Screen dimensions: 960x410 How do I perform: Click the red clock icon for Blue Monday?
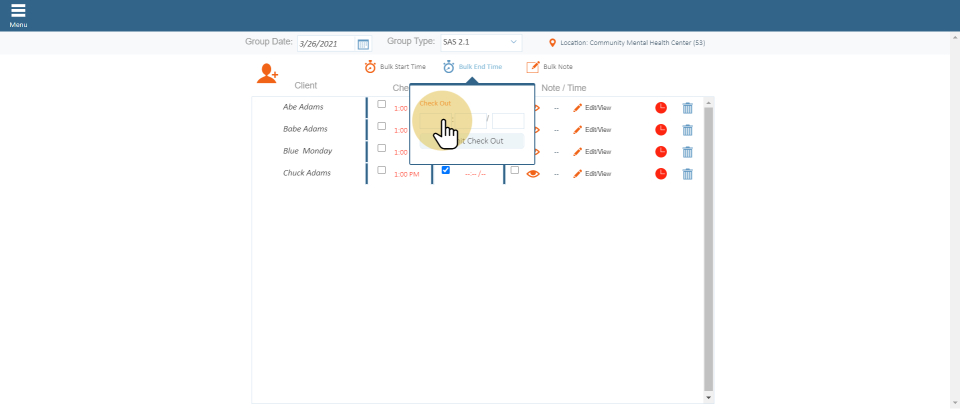661,152
